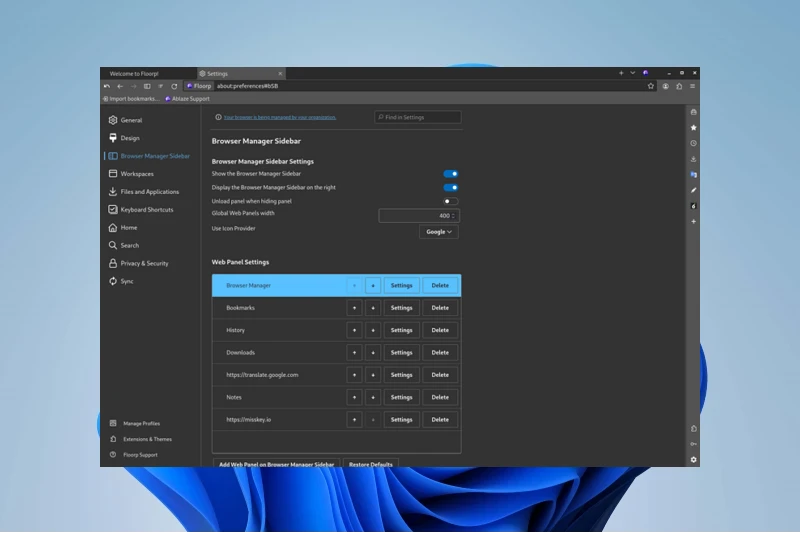Open the Downloads icon in right sidebar
The width and height of the screenshot is (800, 533).
click(693, 159)
